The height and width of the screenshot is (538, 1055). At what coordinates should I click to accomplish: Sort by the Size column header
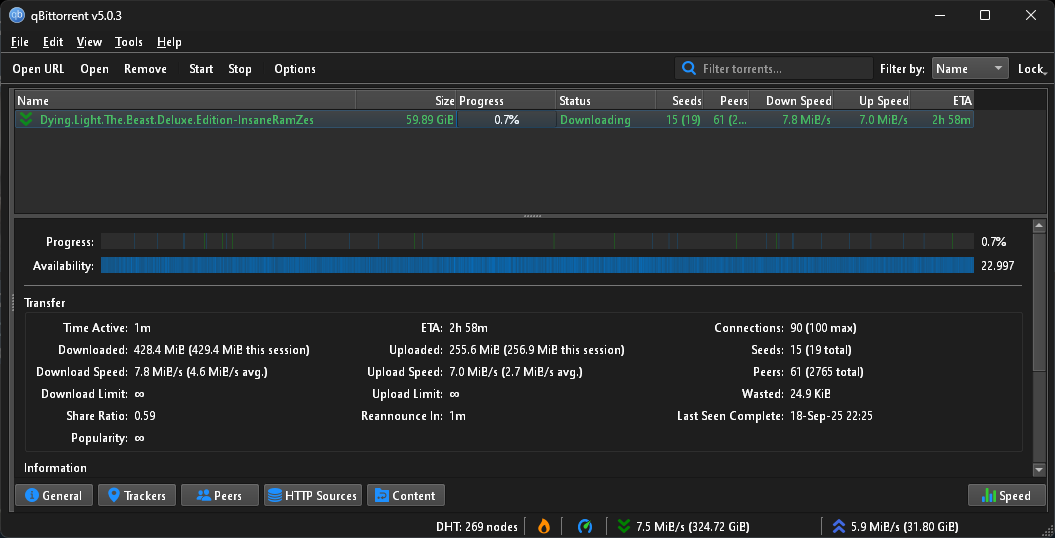coord(406,101)
